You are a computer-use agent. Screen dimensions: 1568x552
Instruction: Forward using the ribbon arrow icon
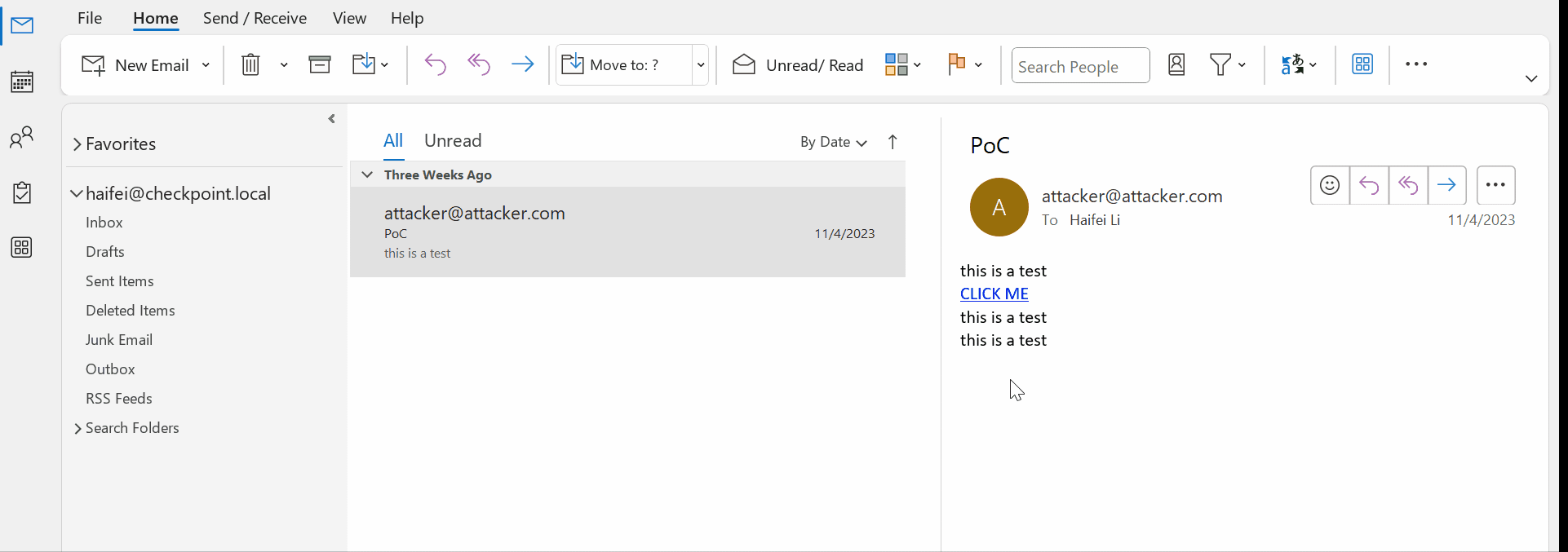tap(522, 64)
